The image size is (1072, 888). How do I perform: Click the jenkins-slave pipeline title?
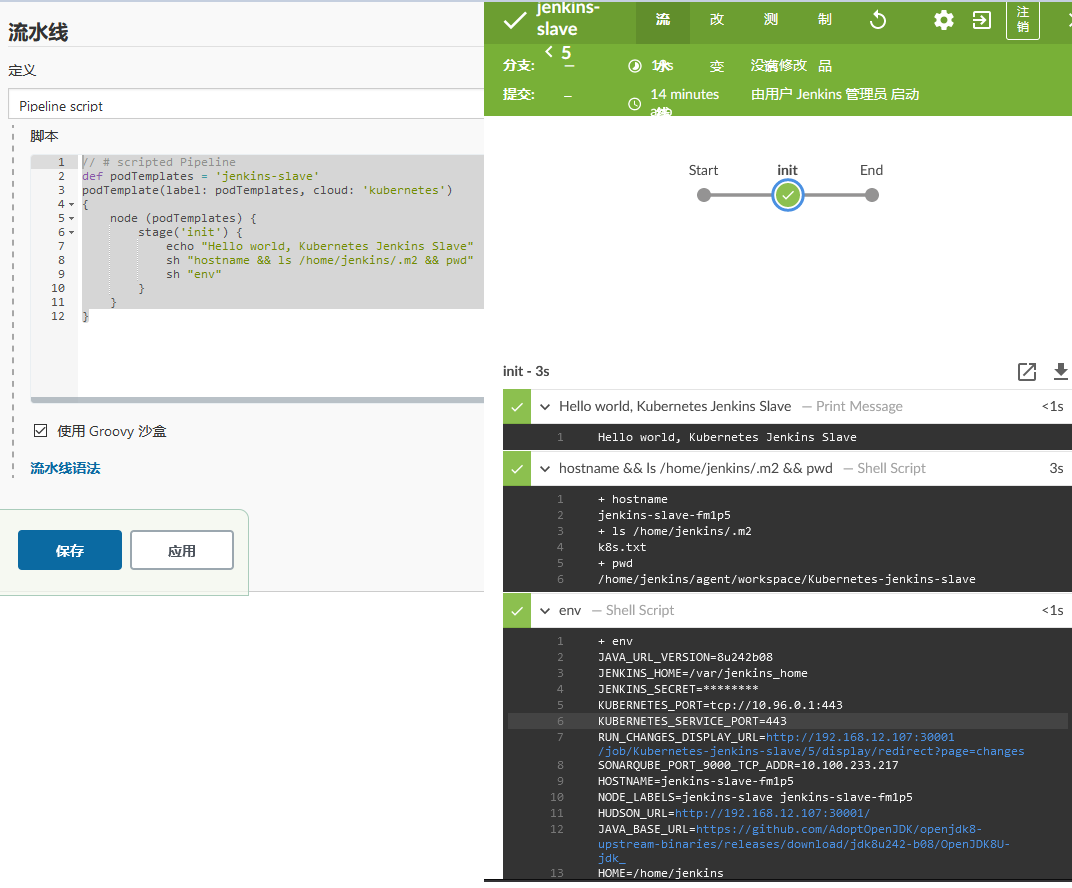(567, 19)
